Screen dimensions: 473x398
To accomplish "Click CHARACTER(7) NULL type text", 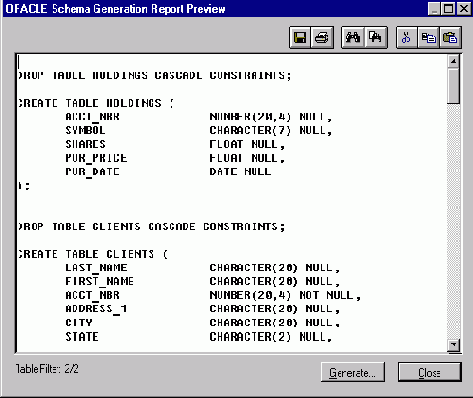I will pos(270,130).
